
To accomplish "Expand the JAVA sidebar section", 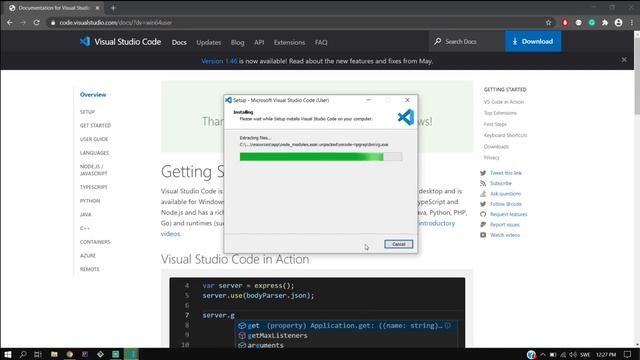I will [x=86, y=214].
